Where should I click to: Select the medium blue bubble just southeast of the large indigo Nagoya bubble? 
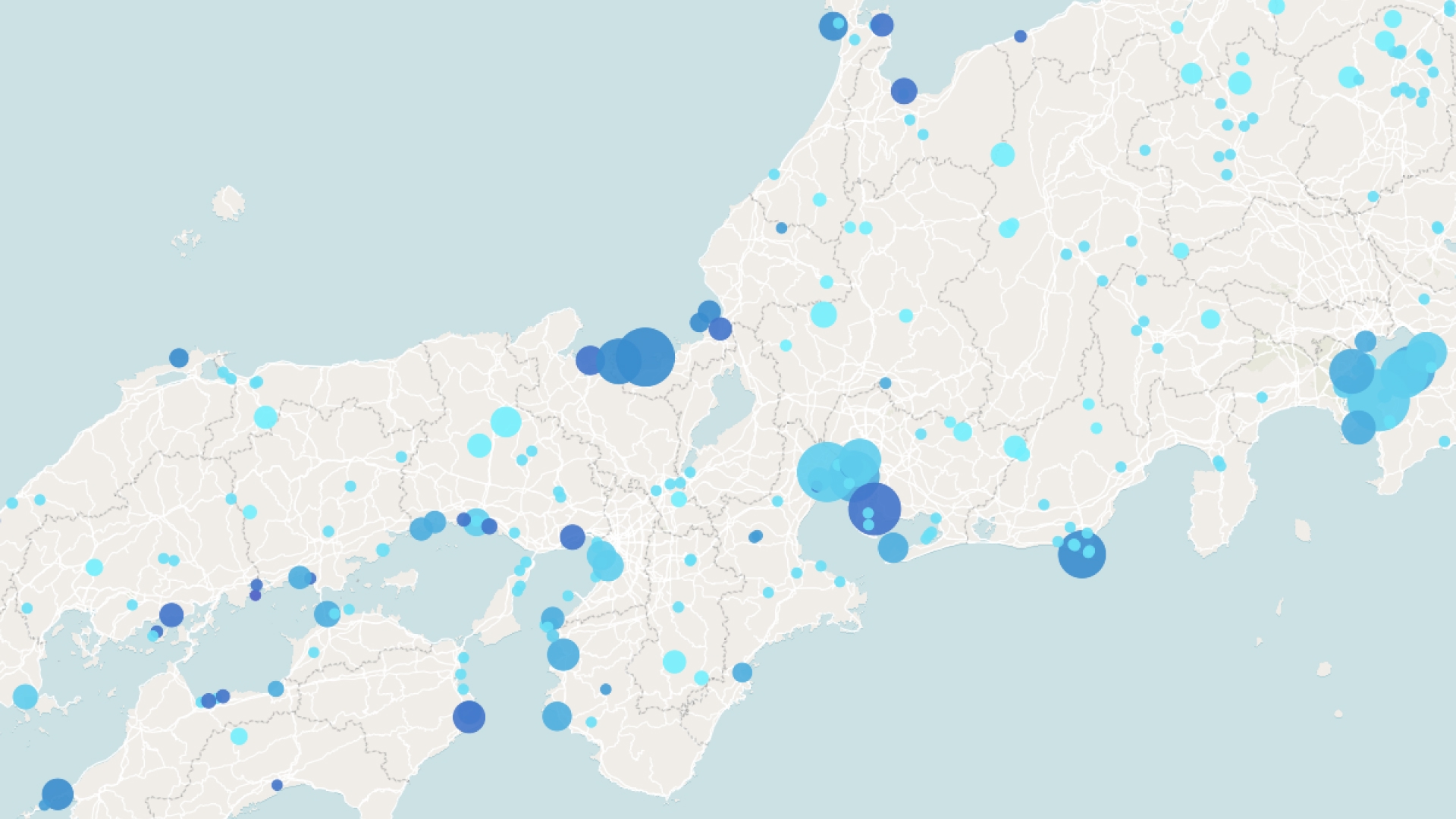[893, 548]
